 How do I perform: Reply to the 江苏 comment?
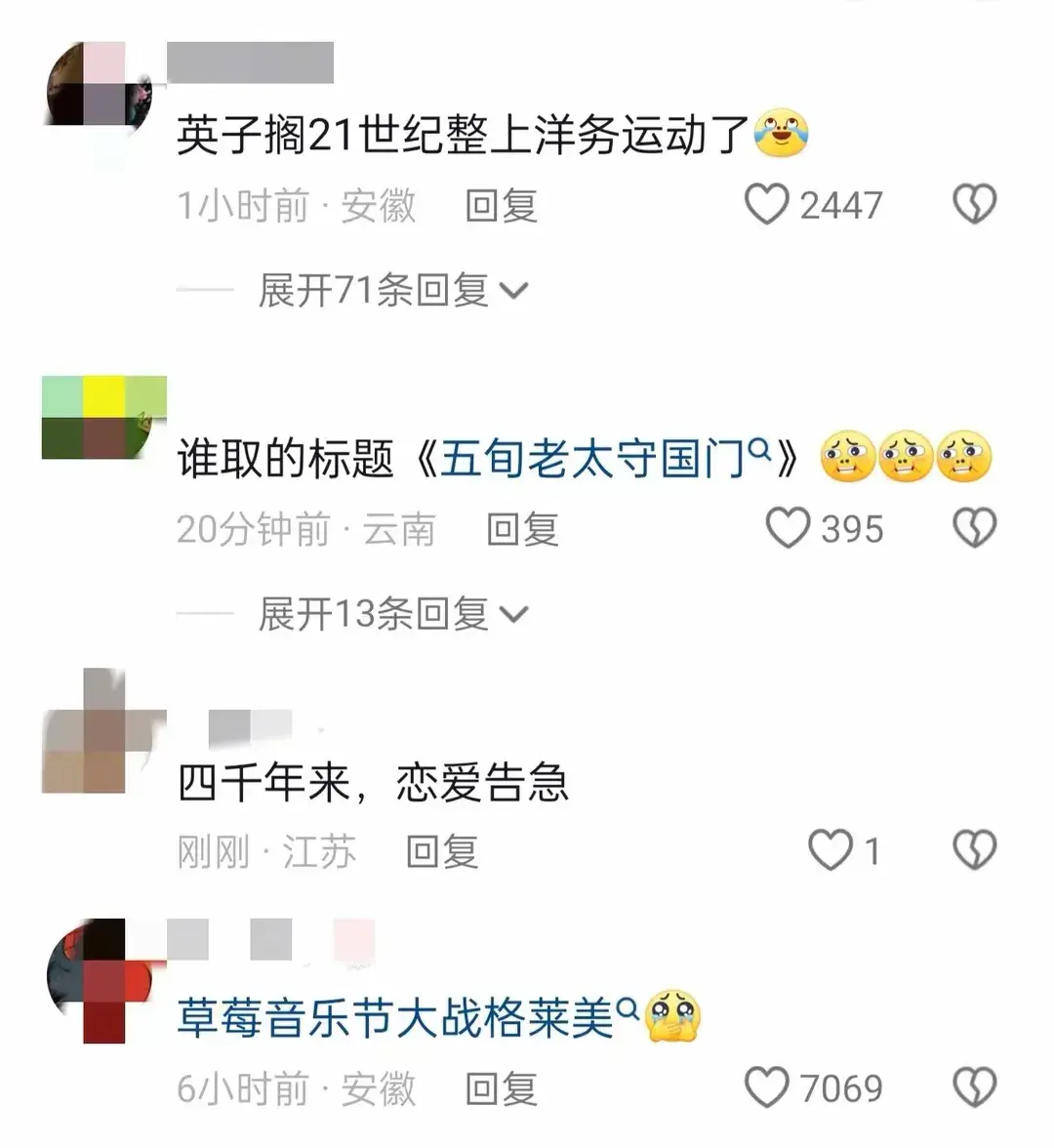pyautogui.click(x=443, y=851)
